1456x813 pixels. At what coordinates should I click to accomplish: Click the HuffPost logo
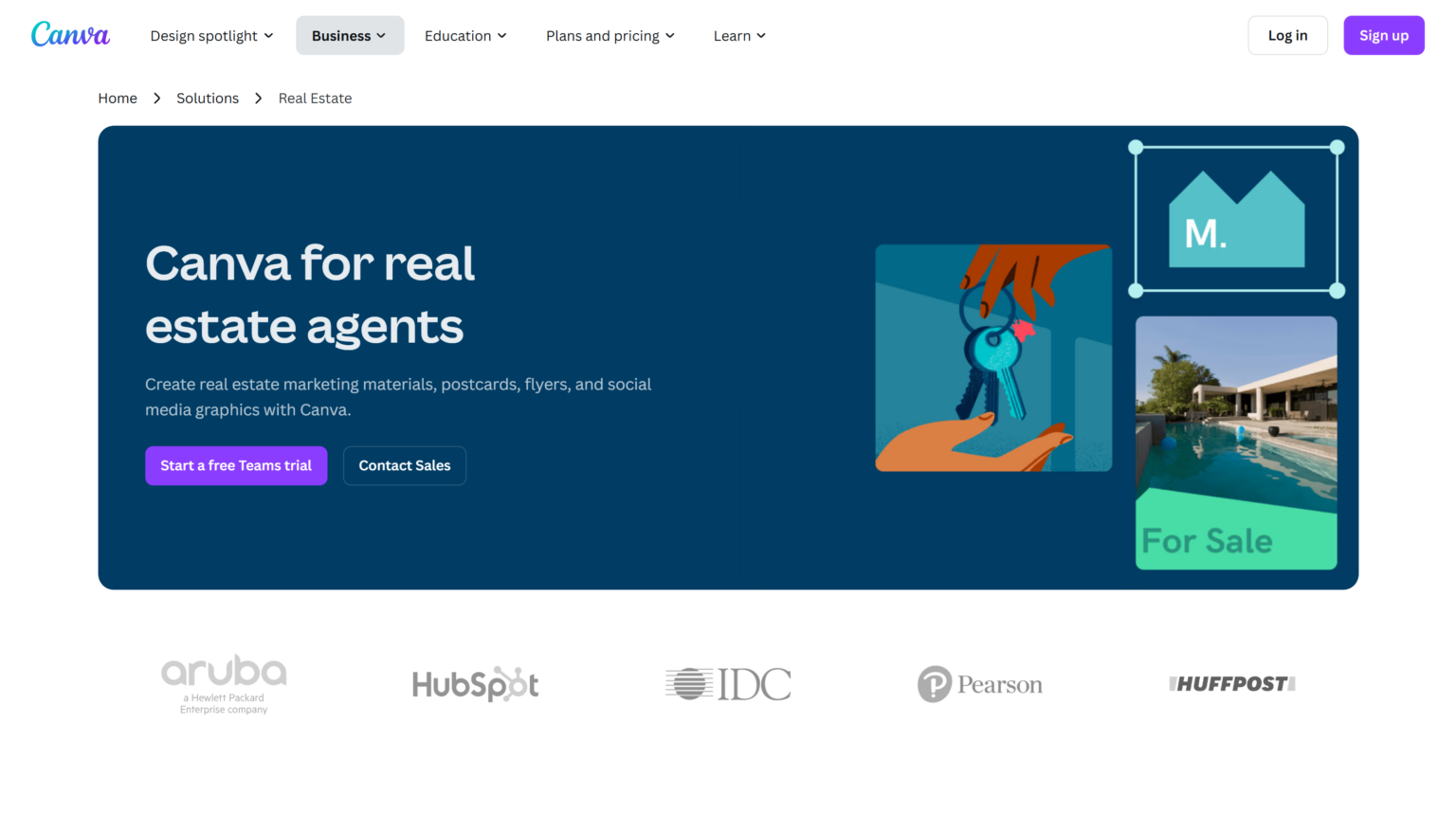point(1231,684)
